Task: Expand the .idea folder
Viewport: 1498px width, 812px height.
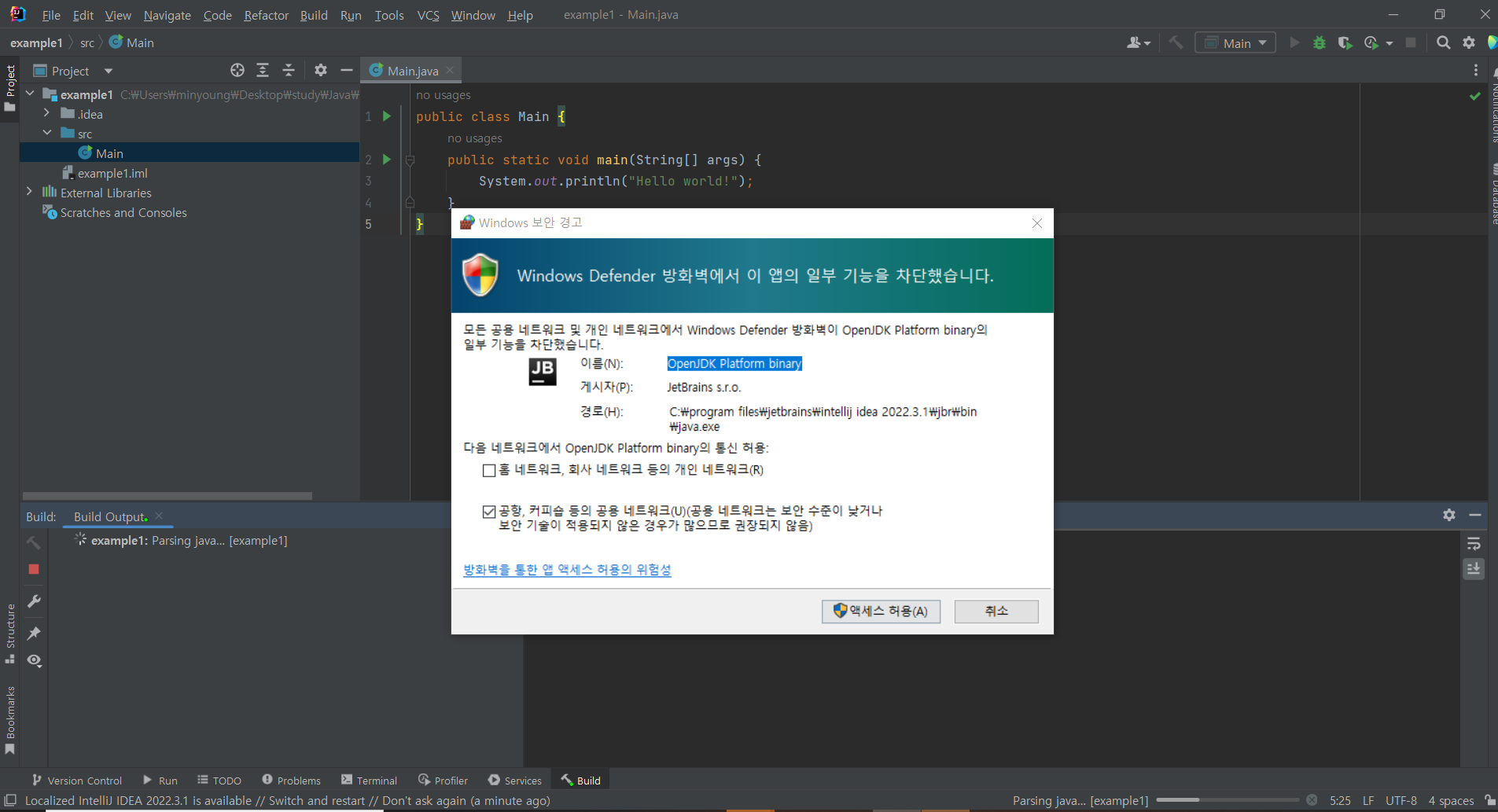Action: click(46, 113)
